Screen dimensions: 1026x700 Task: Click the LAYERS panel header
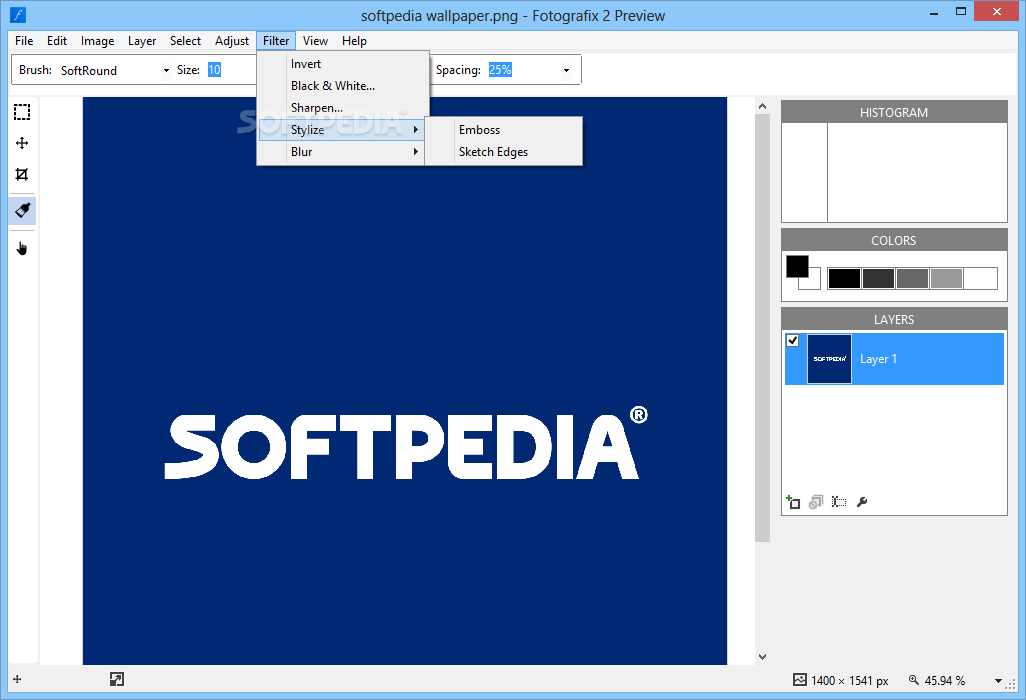coord(894,319)
